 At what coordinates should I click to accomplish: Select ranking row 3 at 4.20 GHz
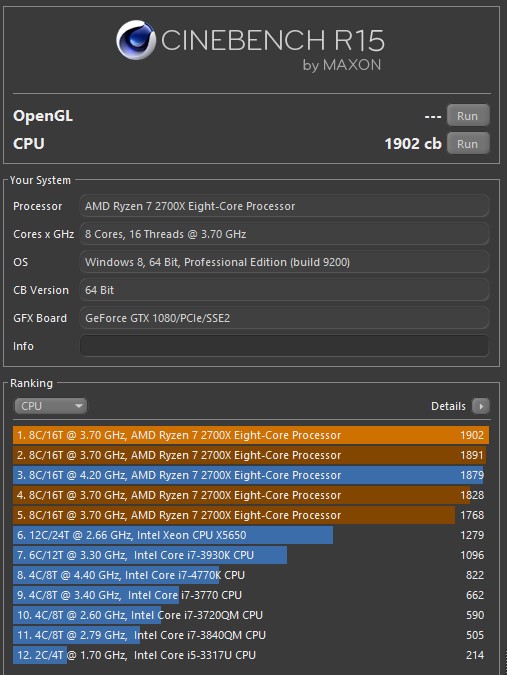[251, 475]
